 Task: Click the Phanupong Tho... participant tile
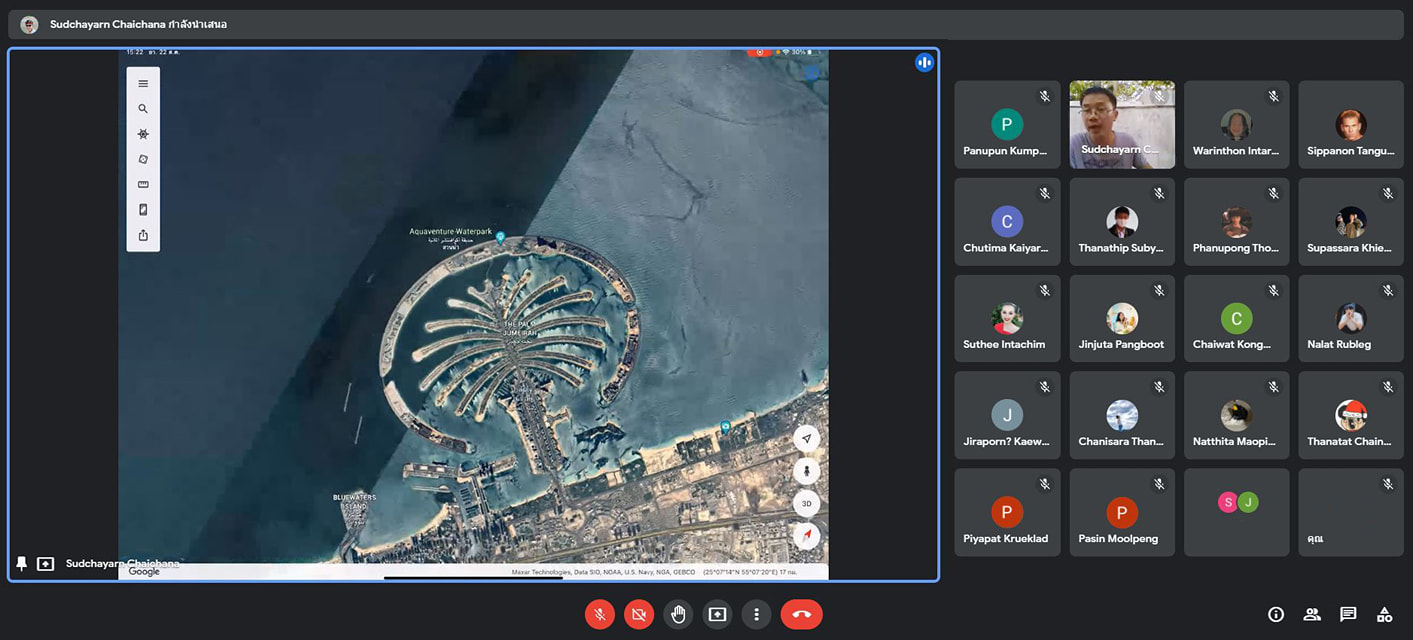(x=1236, y=221)
